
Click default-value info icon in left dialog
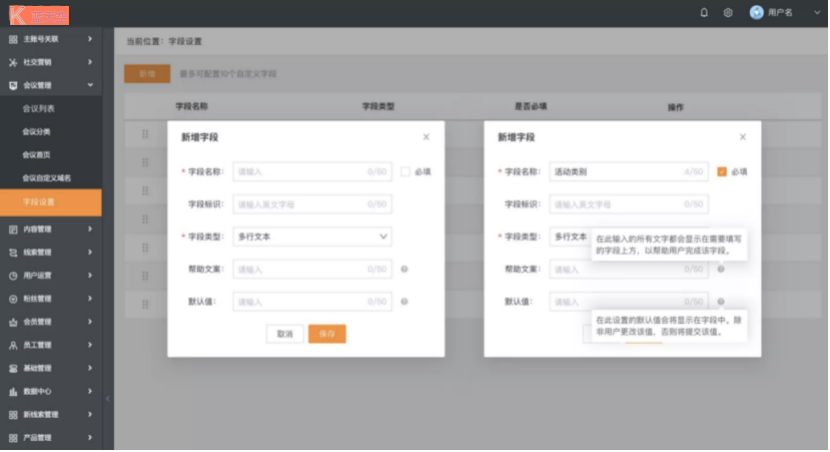pyautogui.click(x=404, y=301)
